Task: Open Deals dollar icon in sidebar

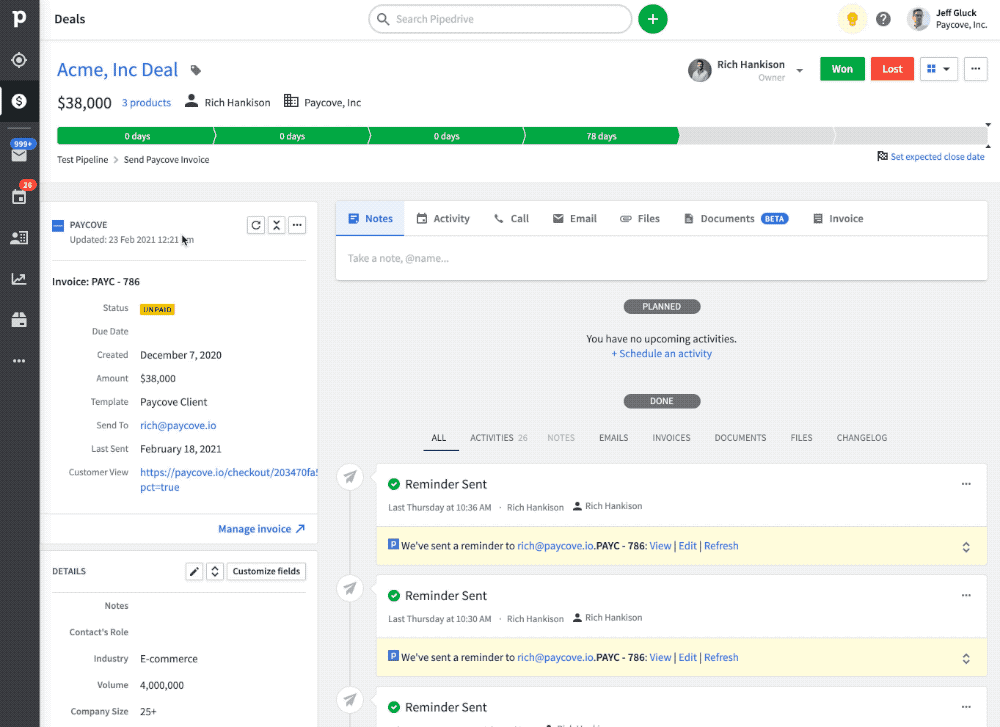Action: coord(19,101)
